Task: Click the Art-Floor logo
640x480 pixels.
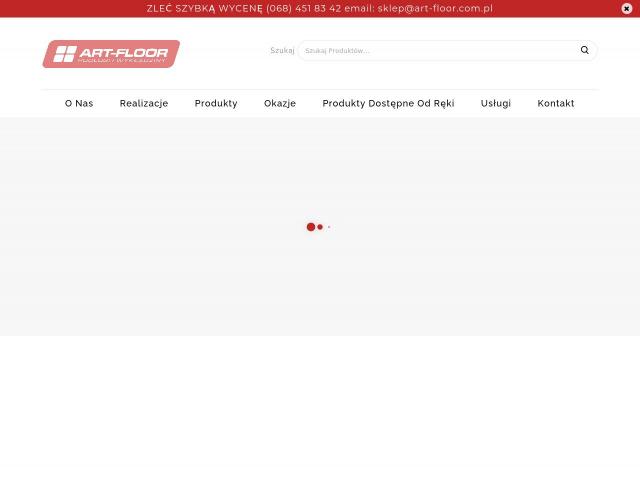Action: point(111,54)
